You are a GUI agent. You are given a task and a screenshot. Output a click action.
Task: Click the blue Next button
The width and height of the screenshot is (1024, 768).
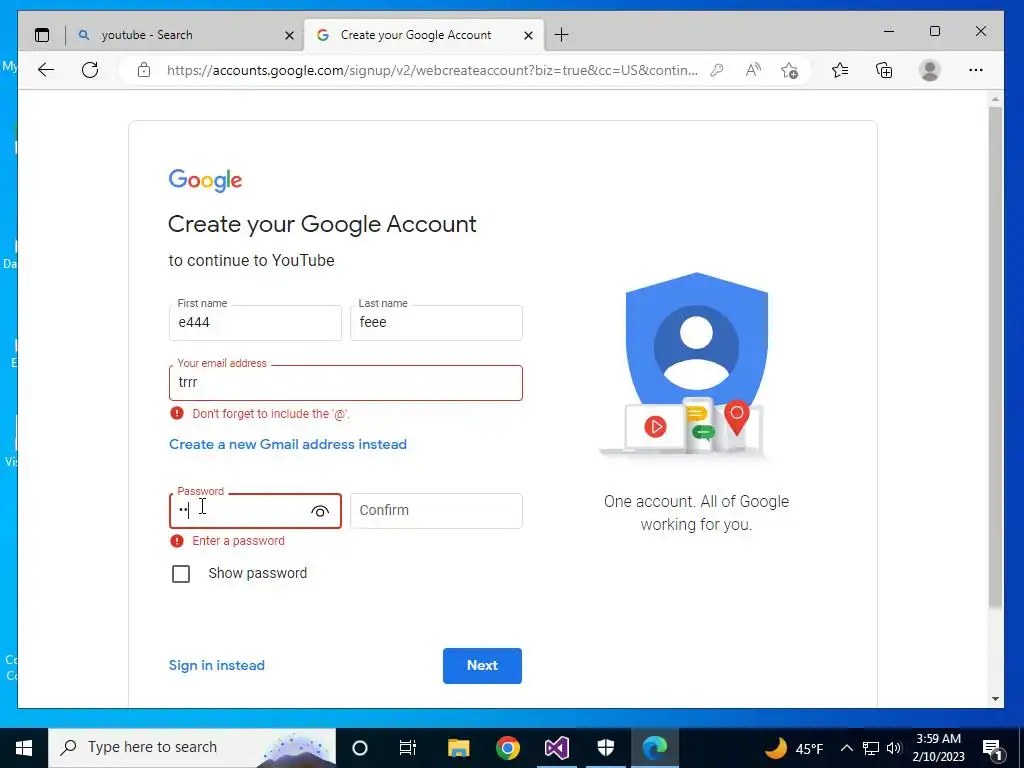point(482,665)
